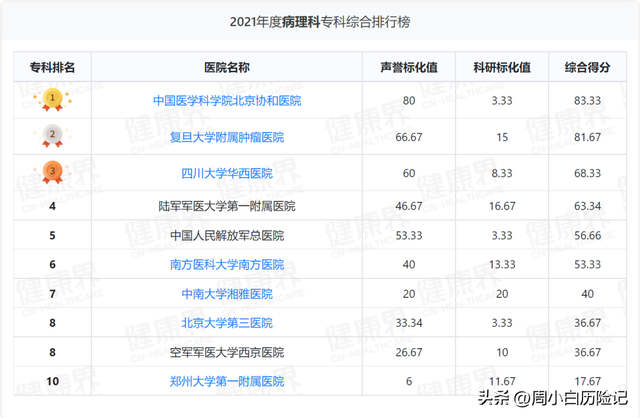
Task: Click the silver rank 2 medal icon
Action: click(x=52, y=136)
